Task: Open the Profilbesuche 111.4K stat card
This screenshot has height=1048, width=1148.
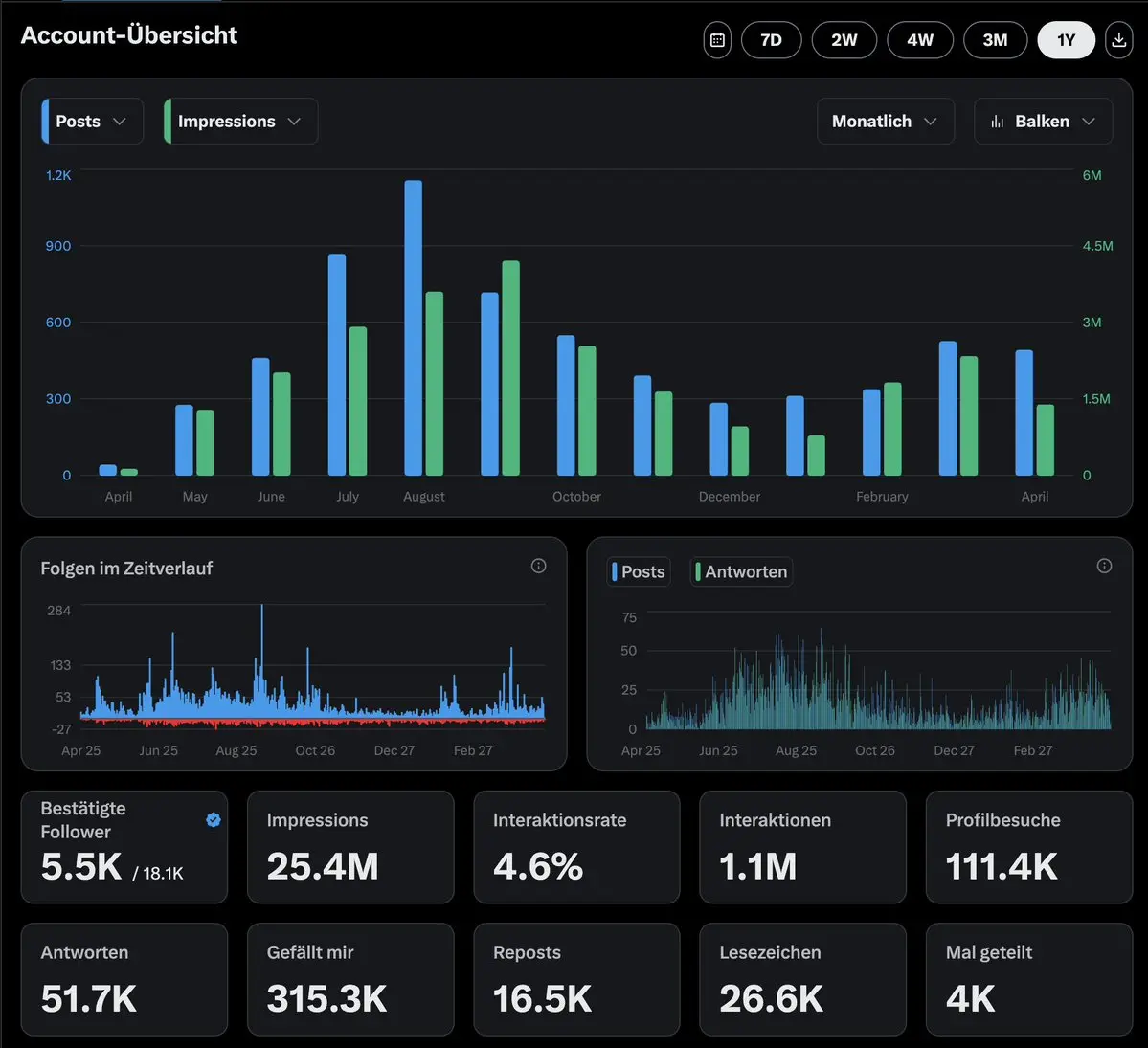Action: click(x=1028, y=847)
